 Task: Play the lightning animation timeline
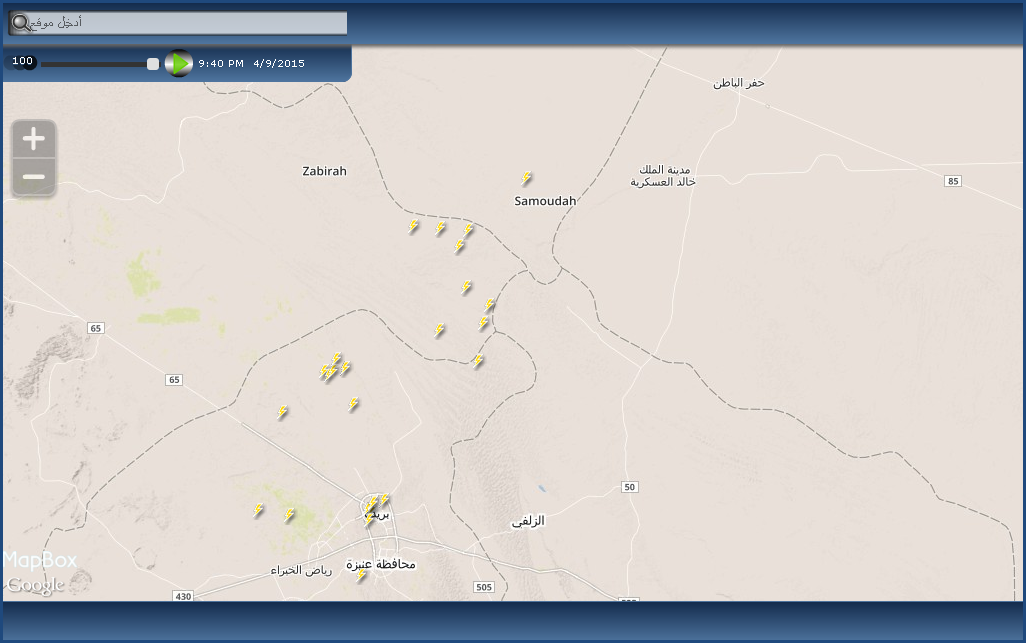point(178,63)
